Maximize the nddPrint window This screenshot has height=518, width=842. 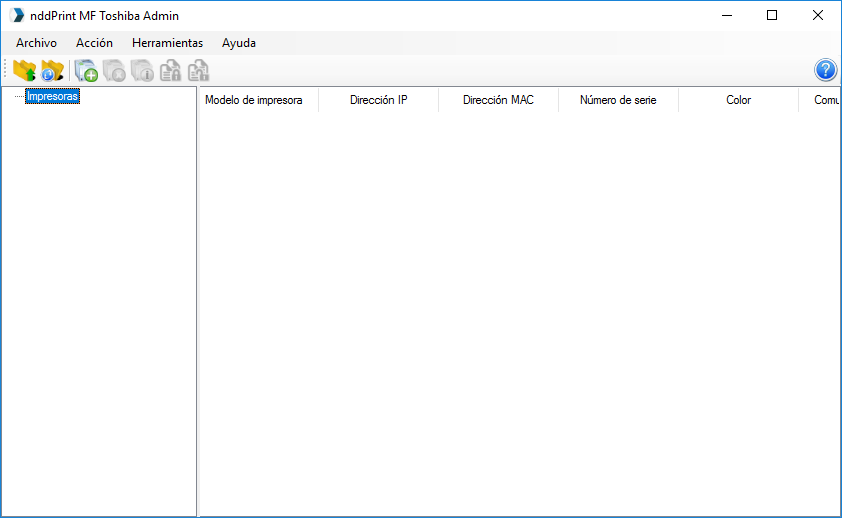click(772, 16)
